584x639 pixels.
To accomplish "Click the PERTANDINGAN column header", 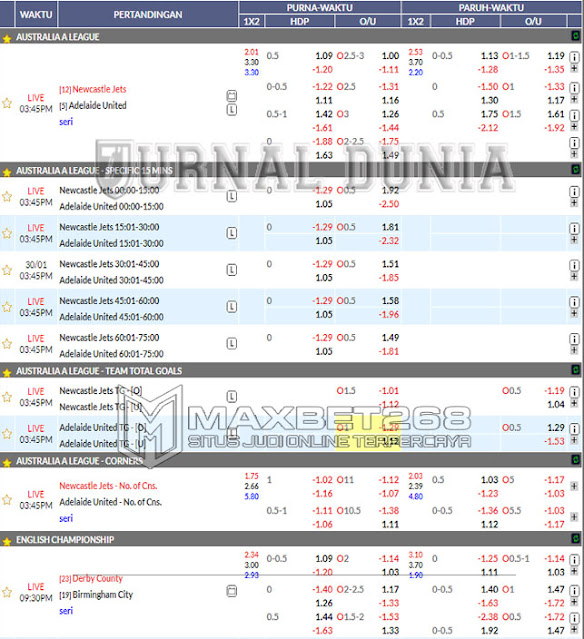I will [148, 14].
